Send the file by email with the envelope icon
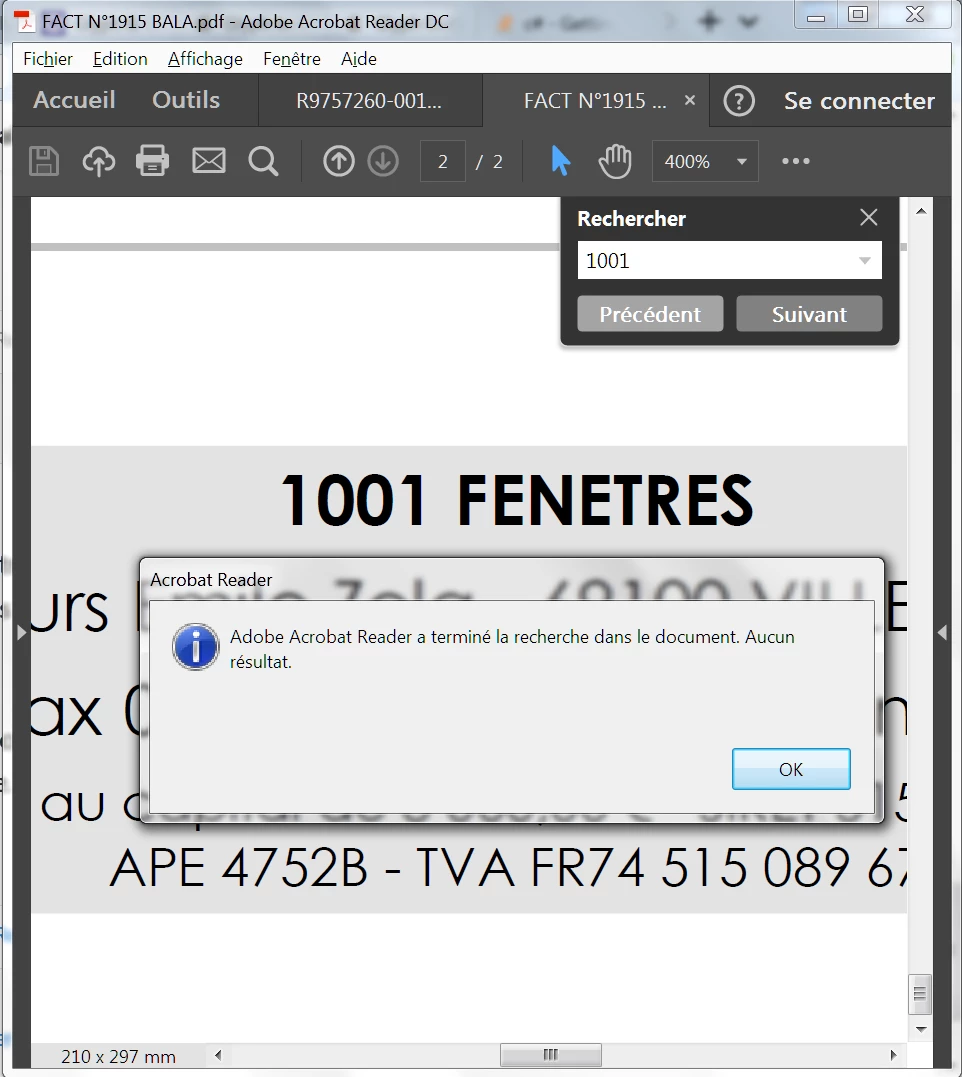Image resolution: width=962 pixels, height=1077 pixels. (209, 161)
